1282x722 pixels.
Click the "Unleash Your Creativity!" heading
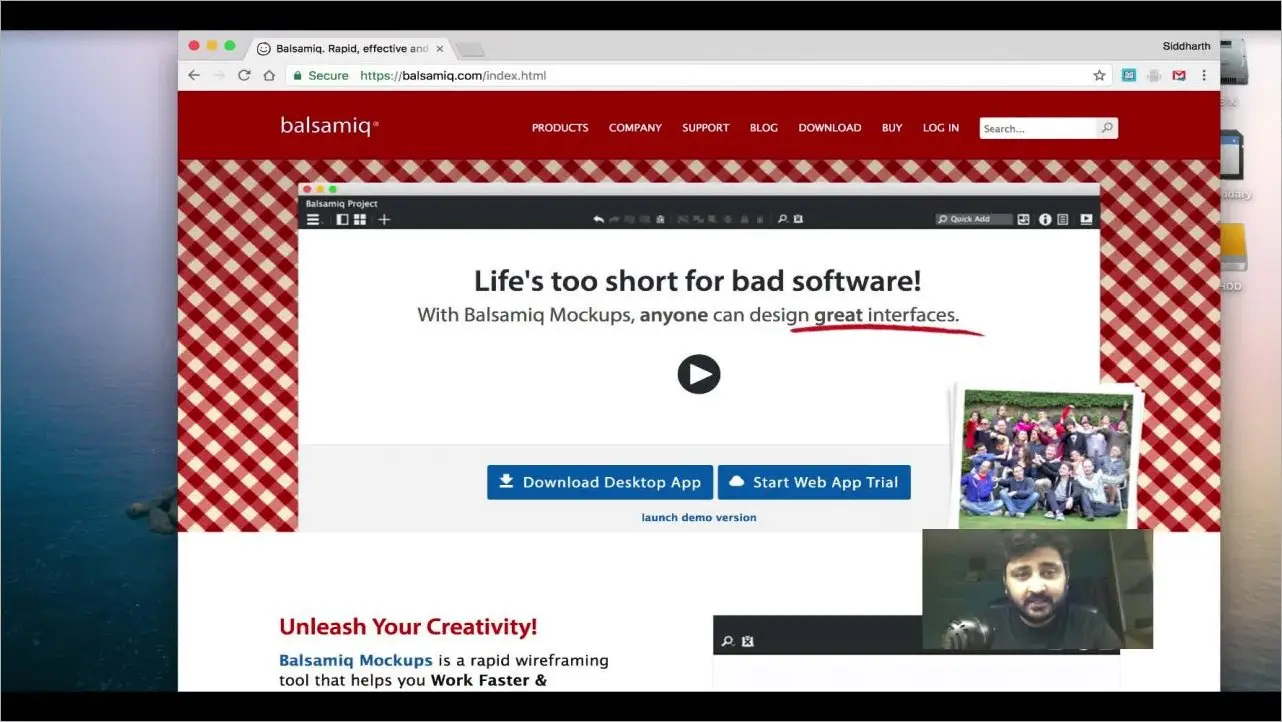click(x=408, y=627)
